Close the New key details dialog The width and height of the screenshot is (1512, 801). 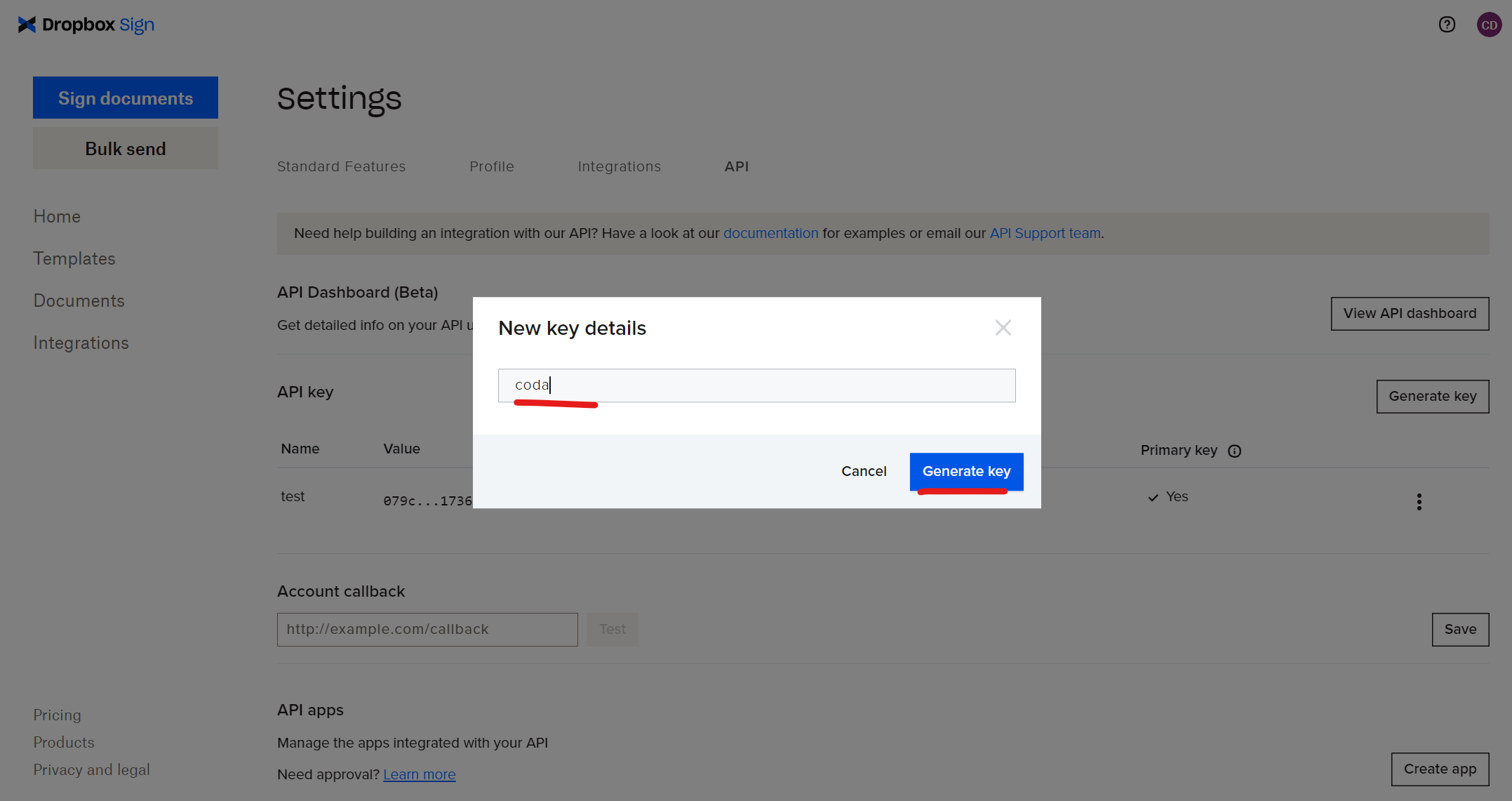click(1003, 328)
